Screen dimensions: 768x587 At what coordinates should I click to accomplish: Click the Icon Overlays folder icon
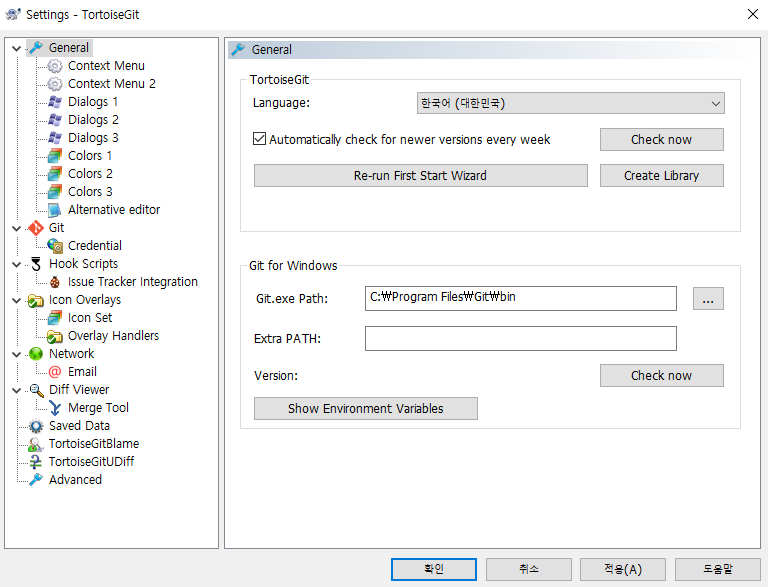pos(36,300)
